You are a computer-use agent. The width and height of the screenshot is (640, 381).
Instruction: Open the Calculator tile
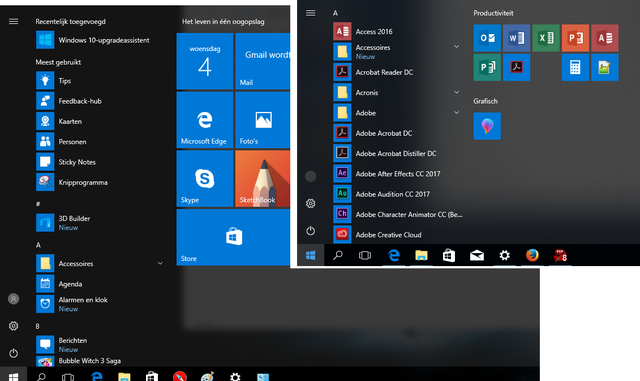pos(575,67)
